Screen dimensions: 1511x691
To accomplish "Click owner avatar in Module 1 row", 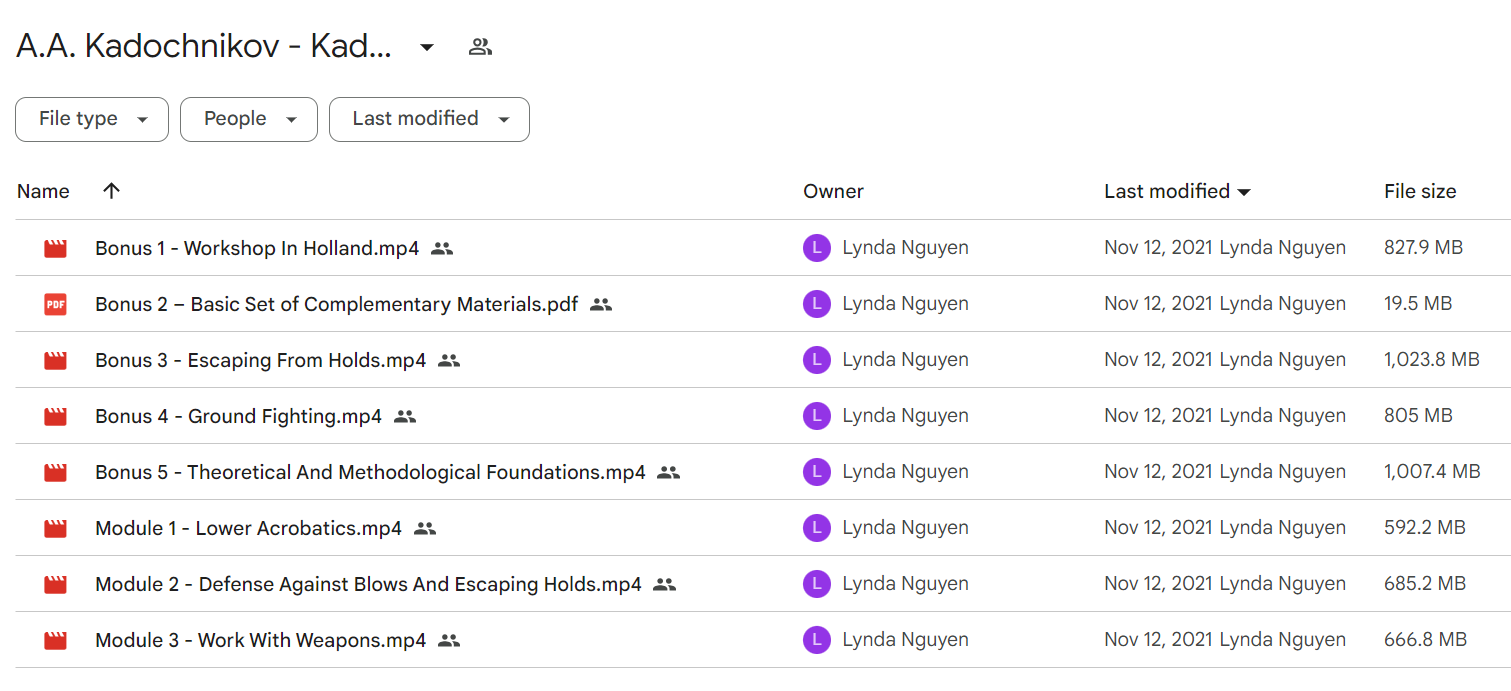I will (x=817, y=528).
